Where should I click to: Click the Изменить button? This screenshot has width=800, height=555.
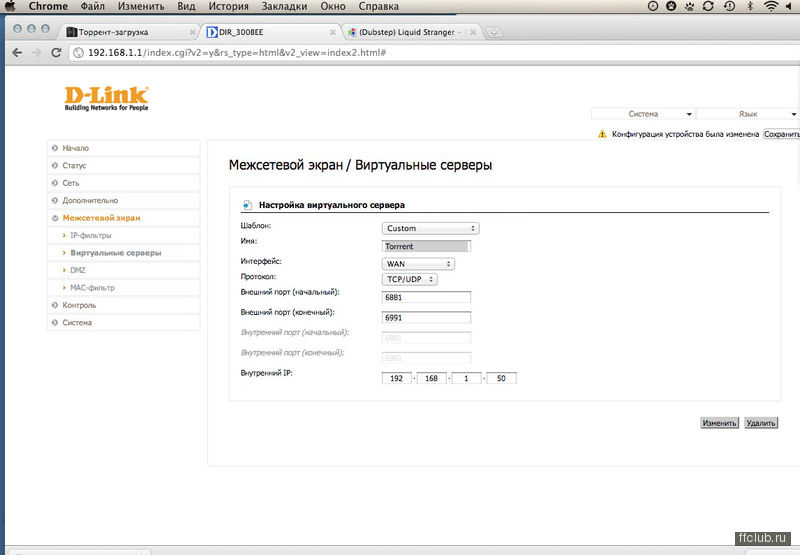[x=719, y=423]
